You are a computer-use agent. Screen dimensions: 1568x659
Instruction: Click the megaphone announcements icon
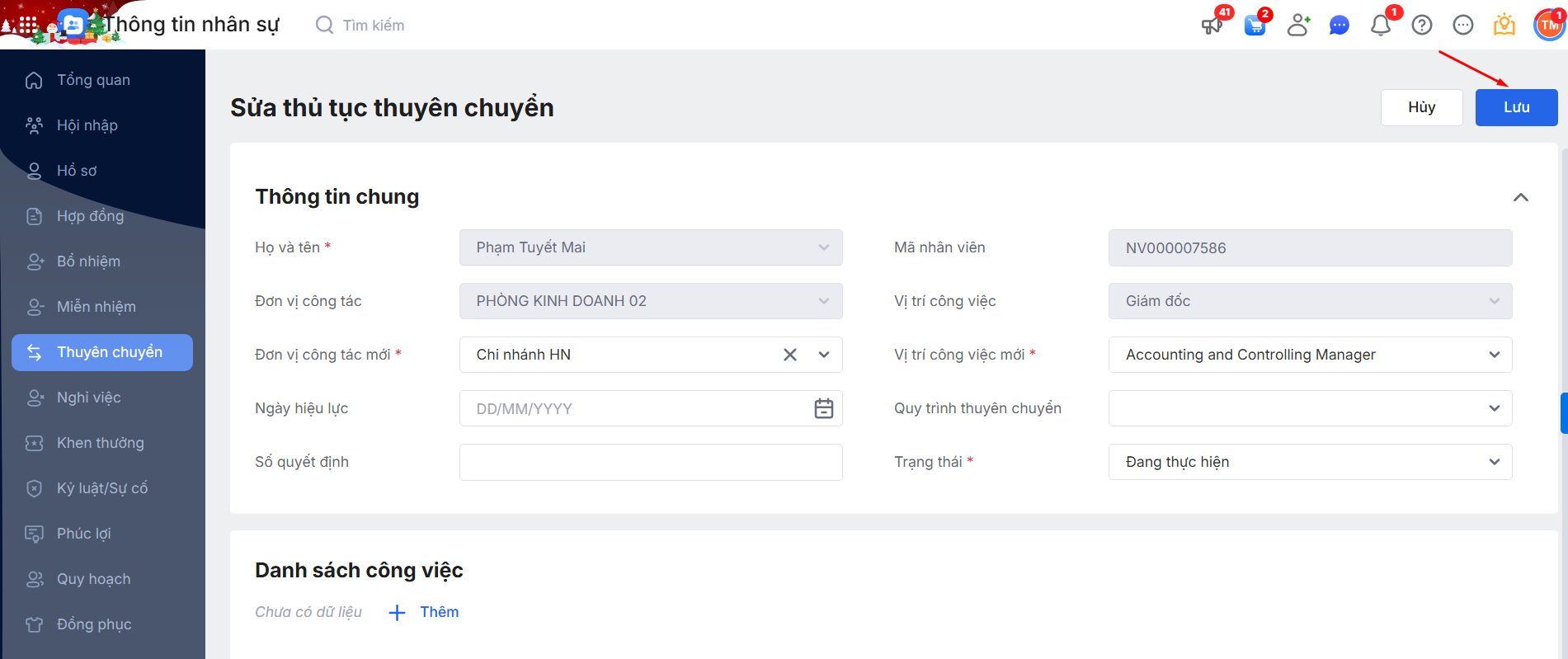[1212, 26]
